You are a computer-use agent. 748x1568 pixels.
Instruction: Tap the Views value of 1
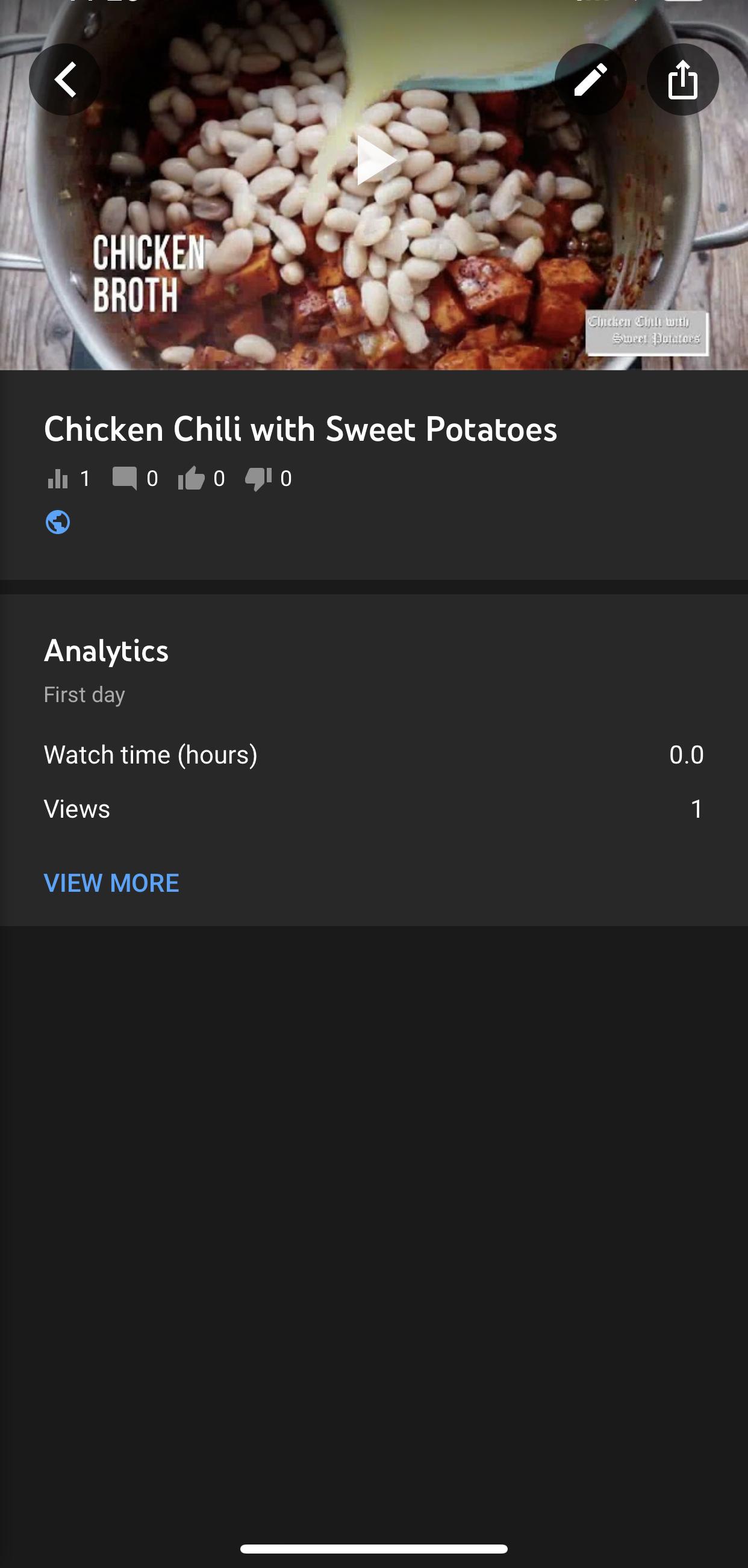(696, 809)
